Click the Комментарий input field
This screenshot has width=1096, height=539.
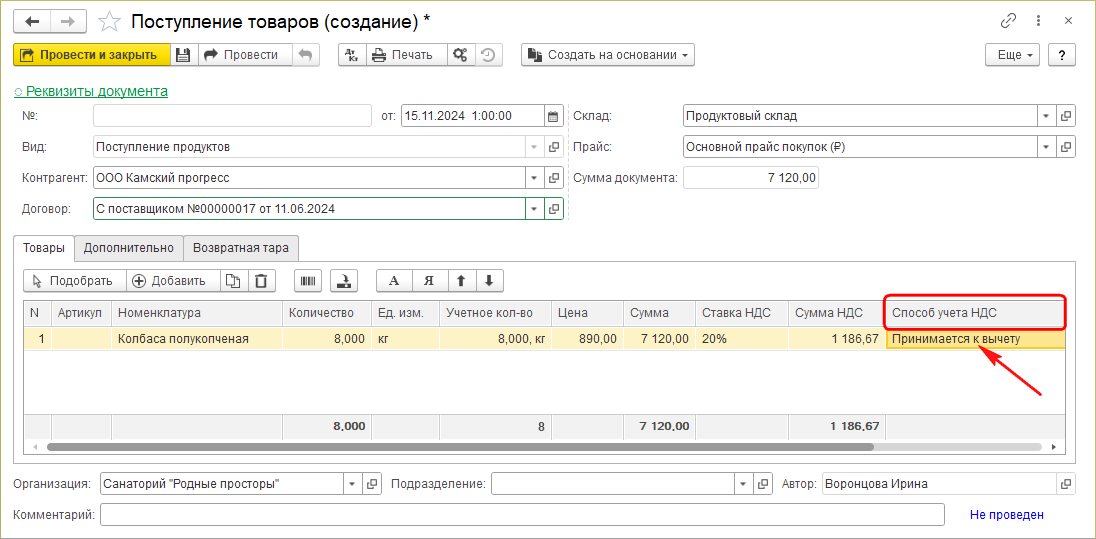[521, 515]
